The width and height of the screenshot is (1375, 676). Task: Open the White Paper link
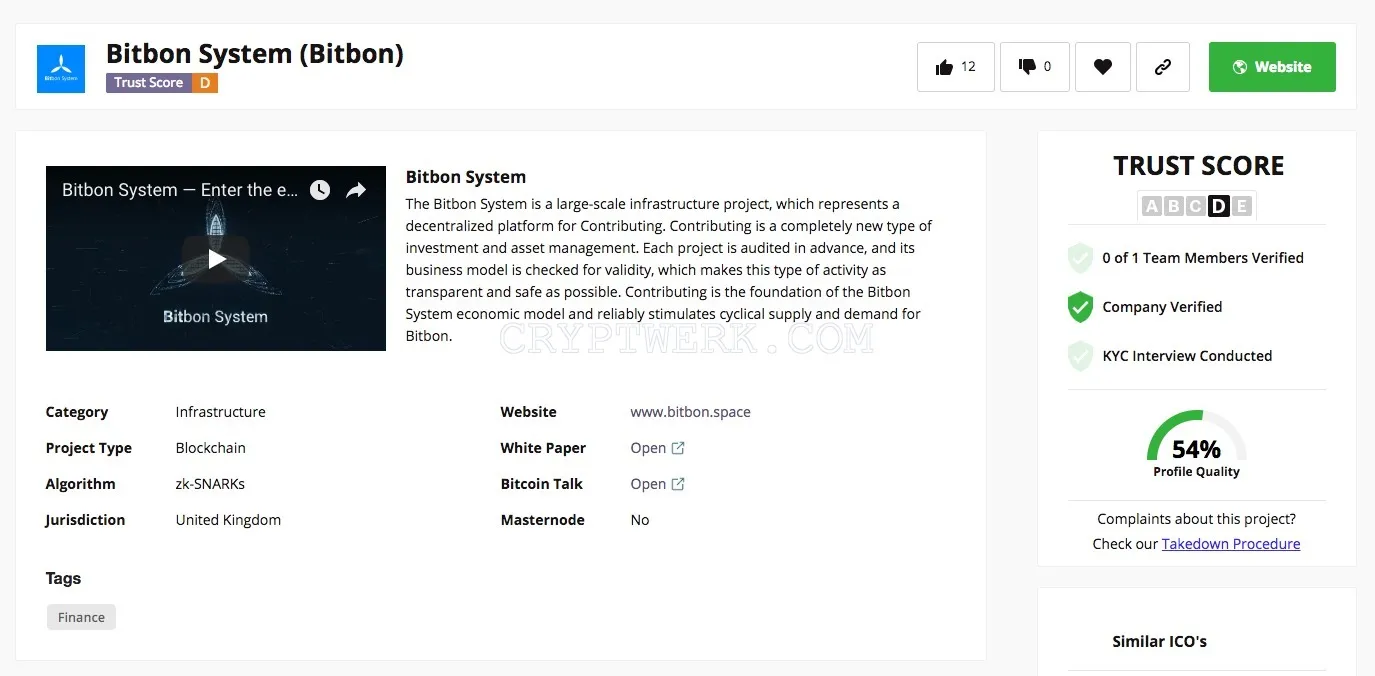point(648,448)
